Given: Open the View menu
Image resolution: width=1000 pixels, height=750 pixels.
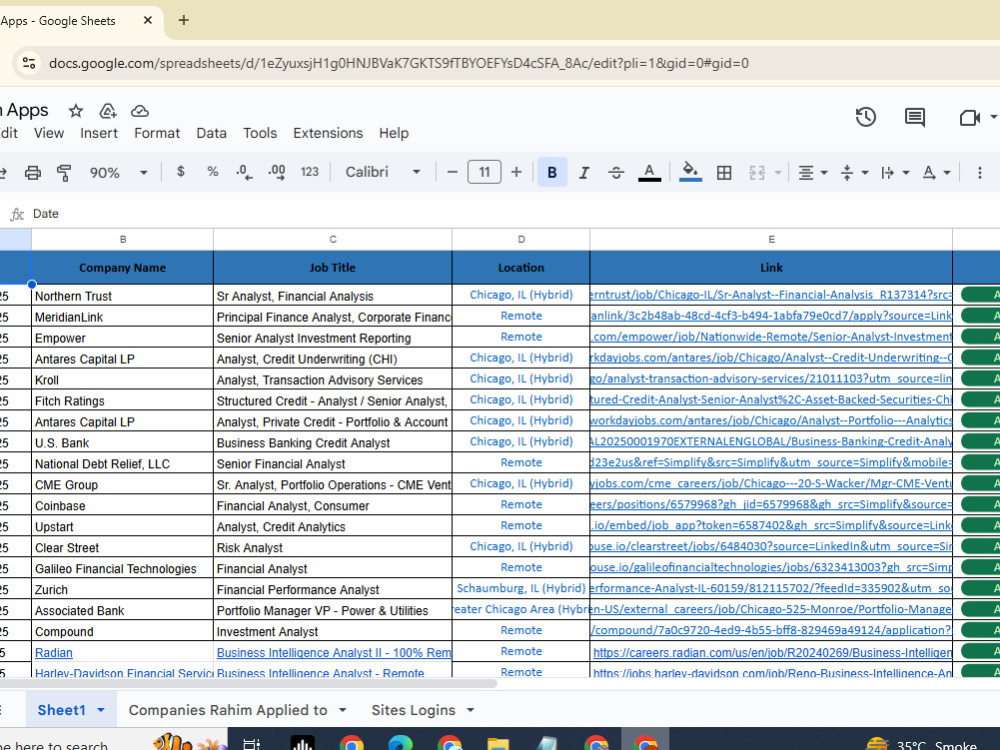Looking at the screenshot, I should pos(49,133).
